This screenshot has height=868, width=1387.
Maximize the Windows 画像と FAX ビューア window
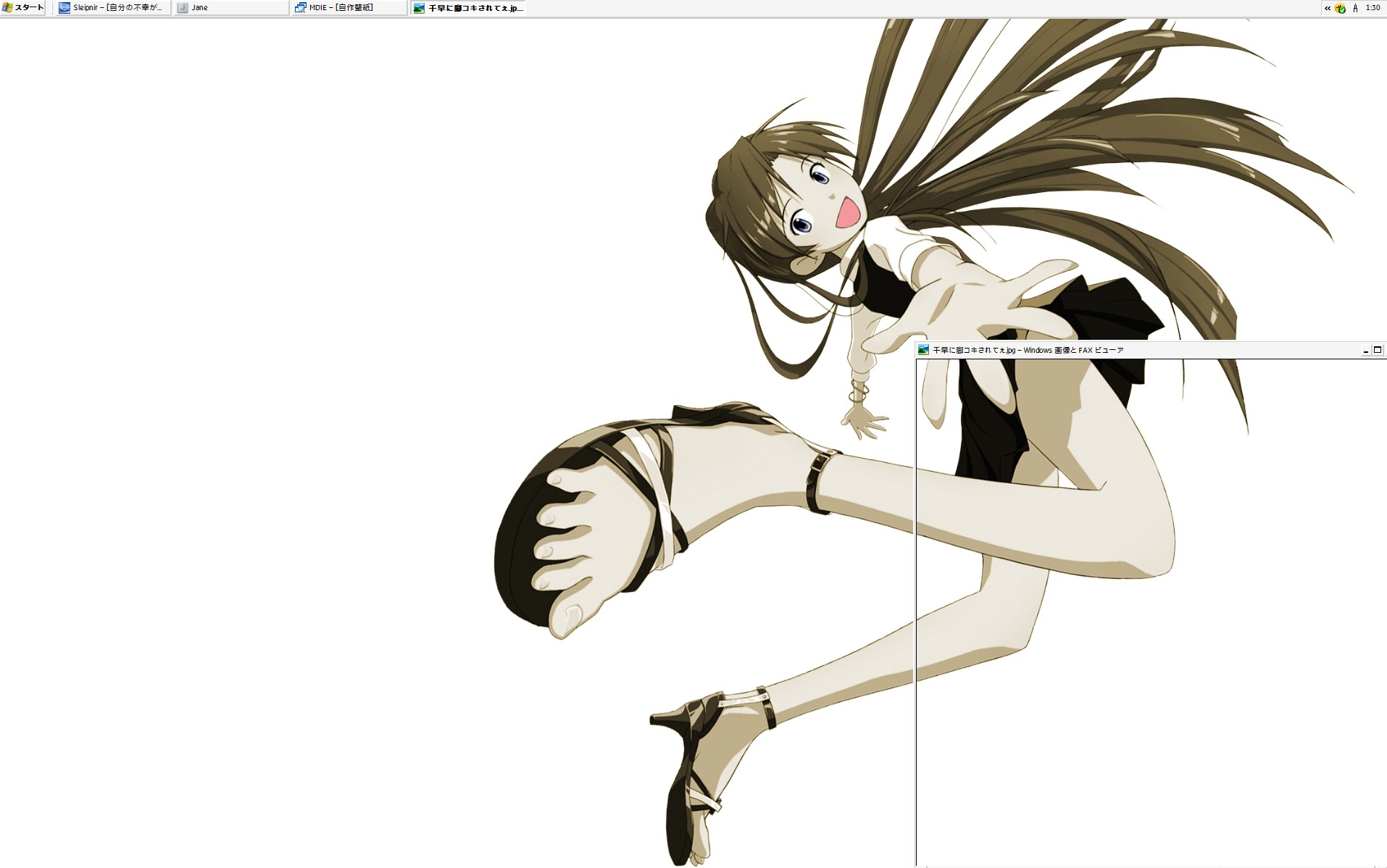[x=1378, y=350]
